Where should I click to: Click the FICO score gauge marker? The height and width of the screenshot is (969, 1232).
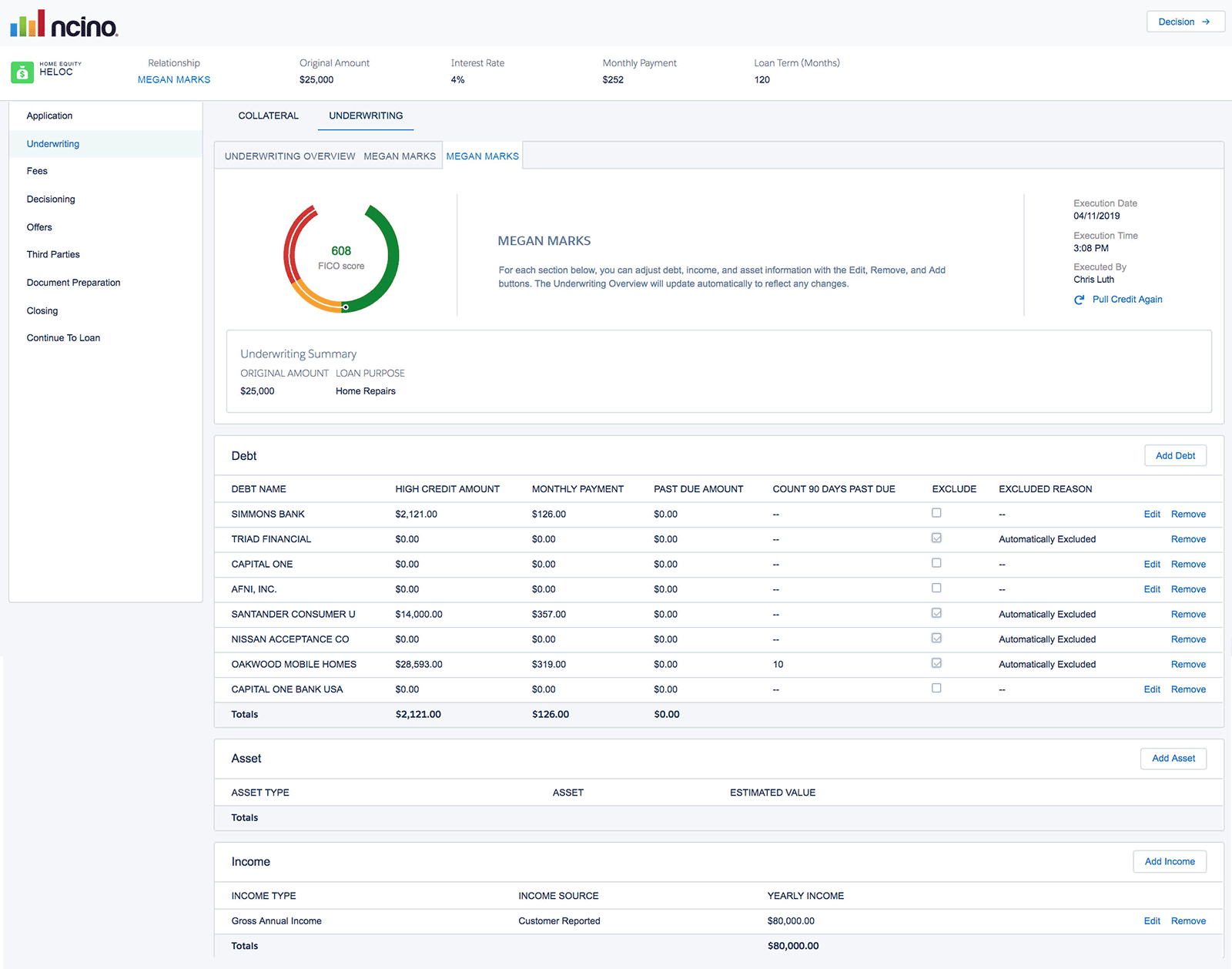click(x=346, y=307)
